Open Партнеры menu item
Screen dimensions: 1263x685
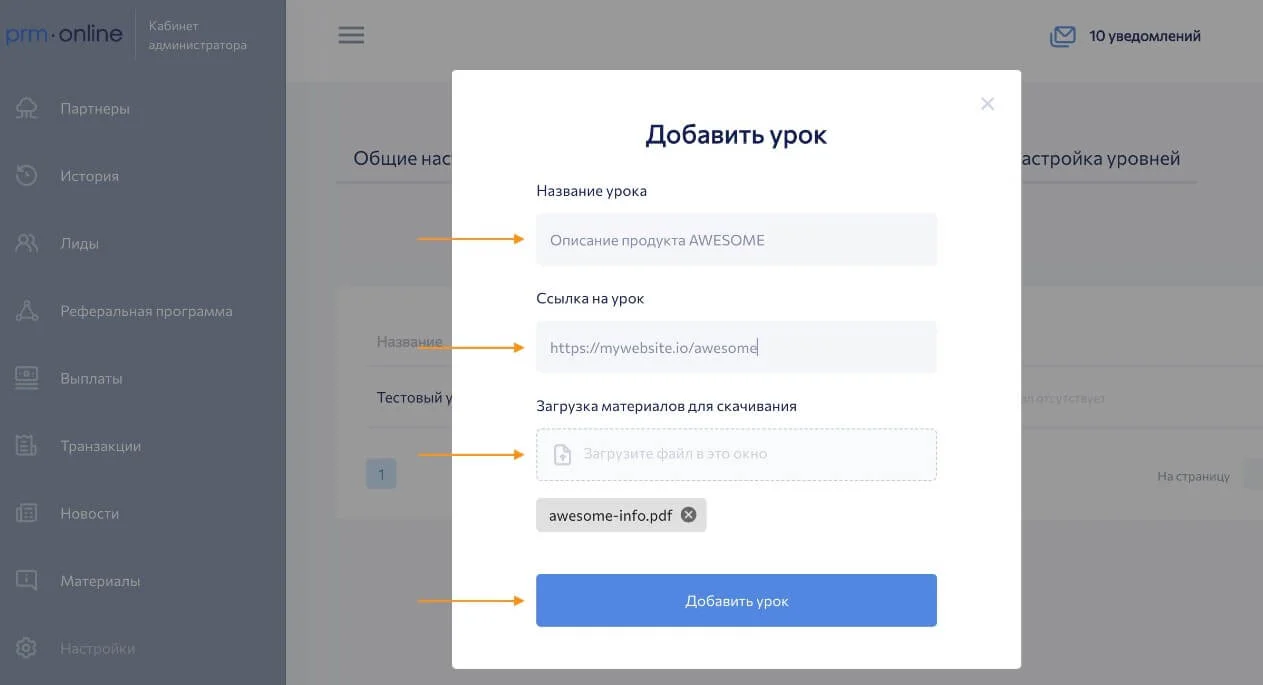(95, 108)
